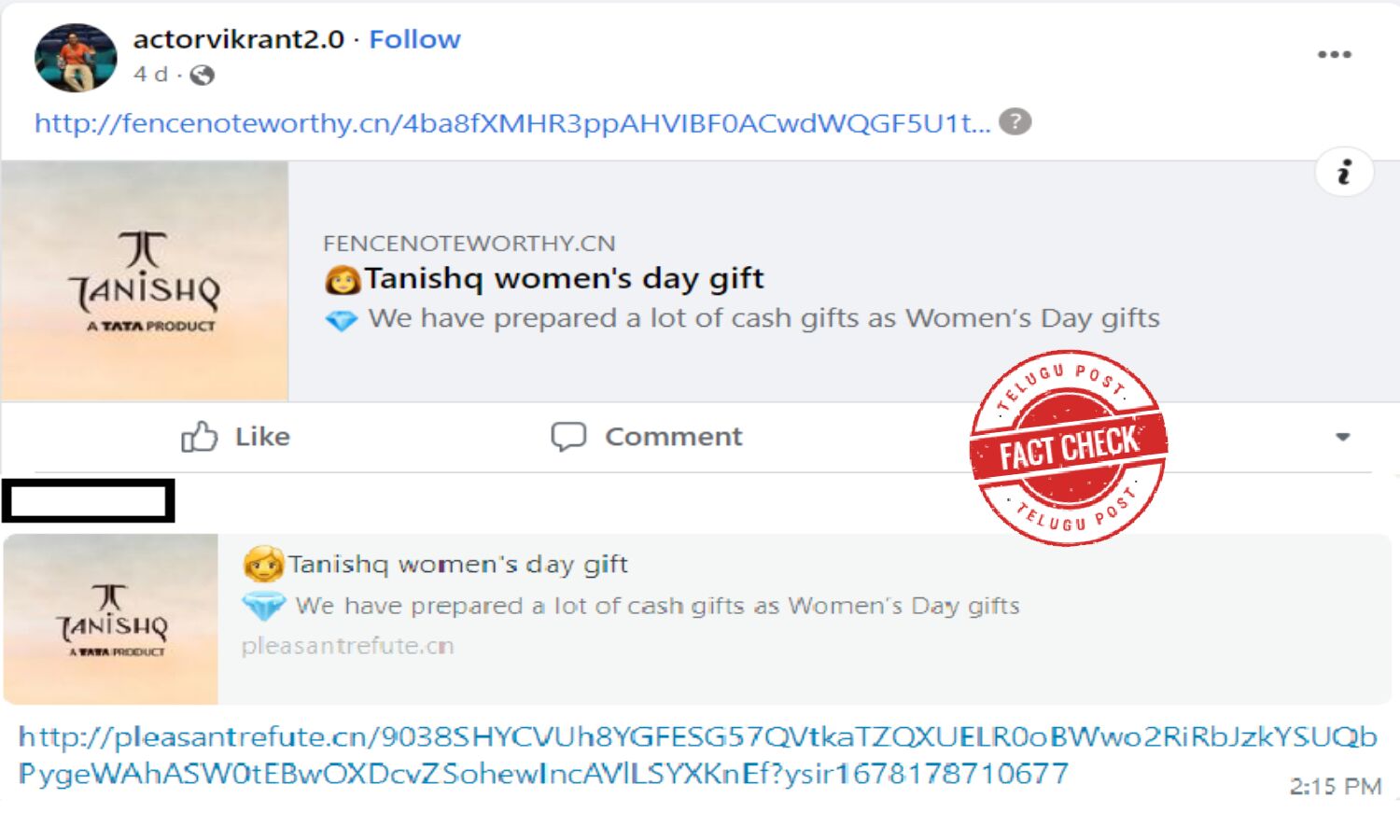Click the pleasantrefute.cn domain label
1400x840 pixels.
point(347,646)
